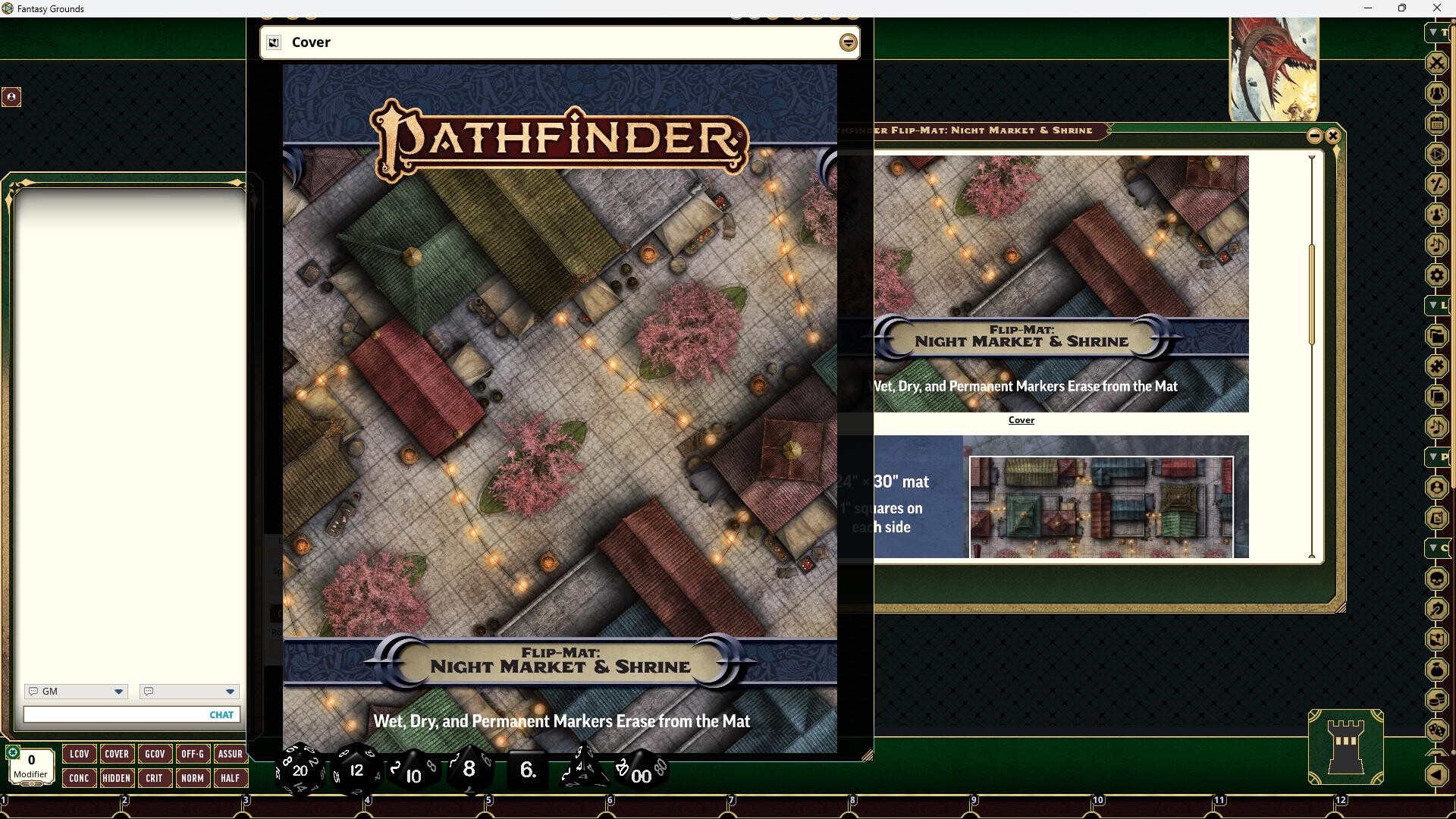Open the Items bag sidebar icon

tap(1437, 670)
